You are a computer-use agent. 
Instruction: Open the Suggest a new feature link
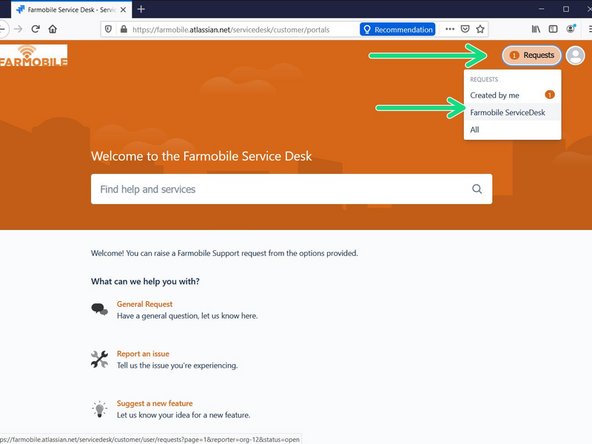coord(155,403)
